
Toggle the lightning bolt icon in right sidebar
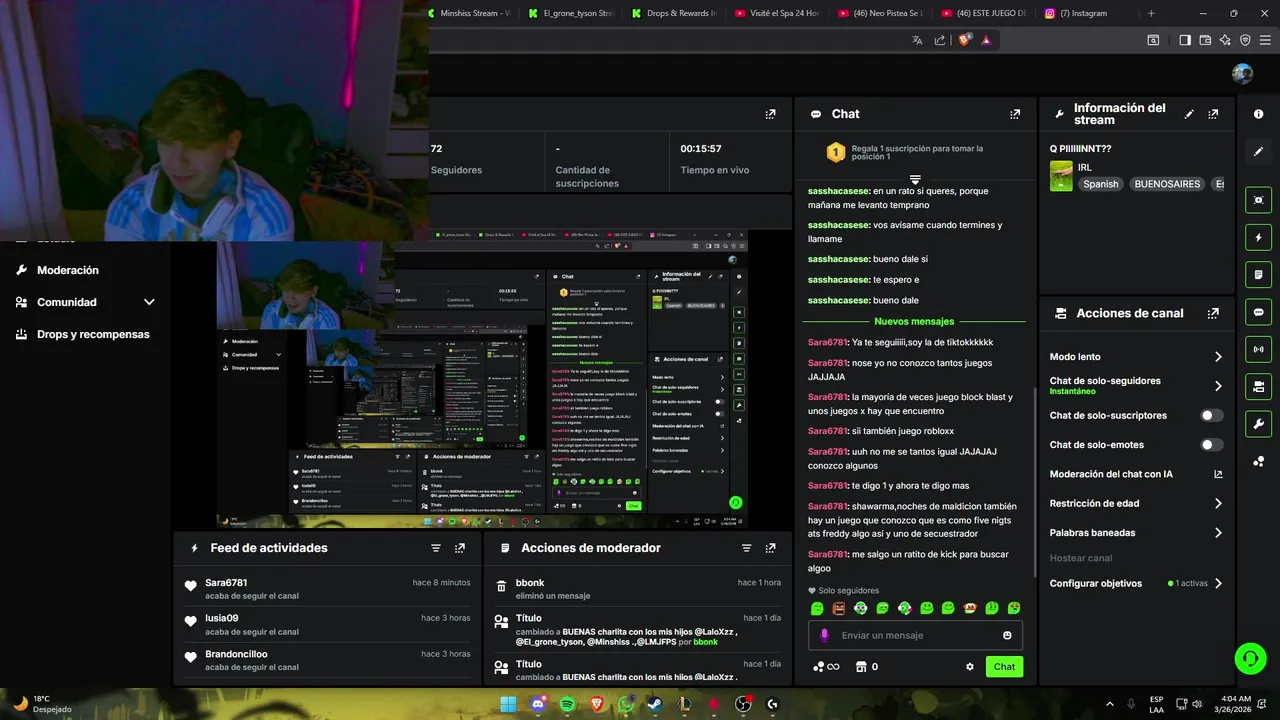[x=1258, y=237]
